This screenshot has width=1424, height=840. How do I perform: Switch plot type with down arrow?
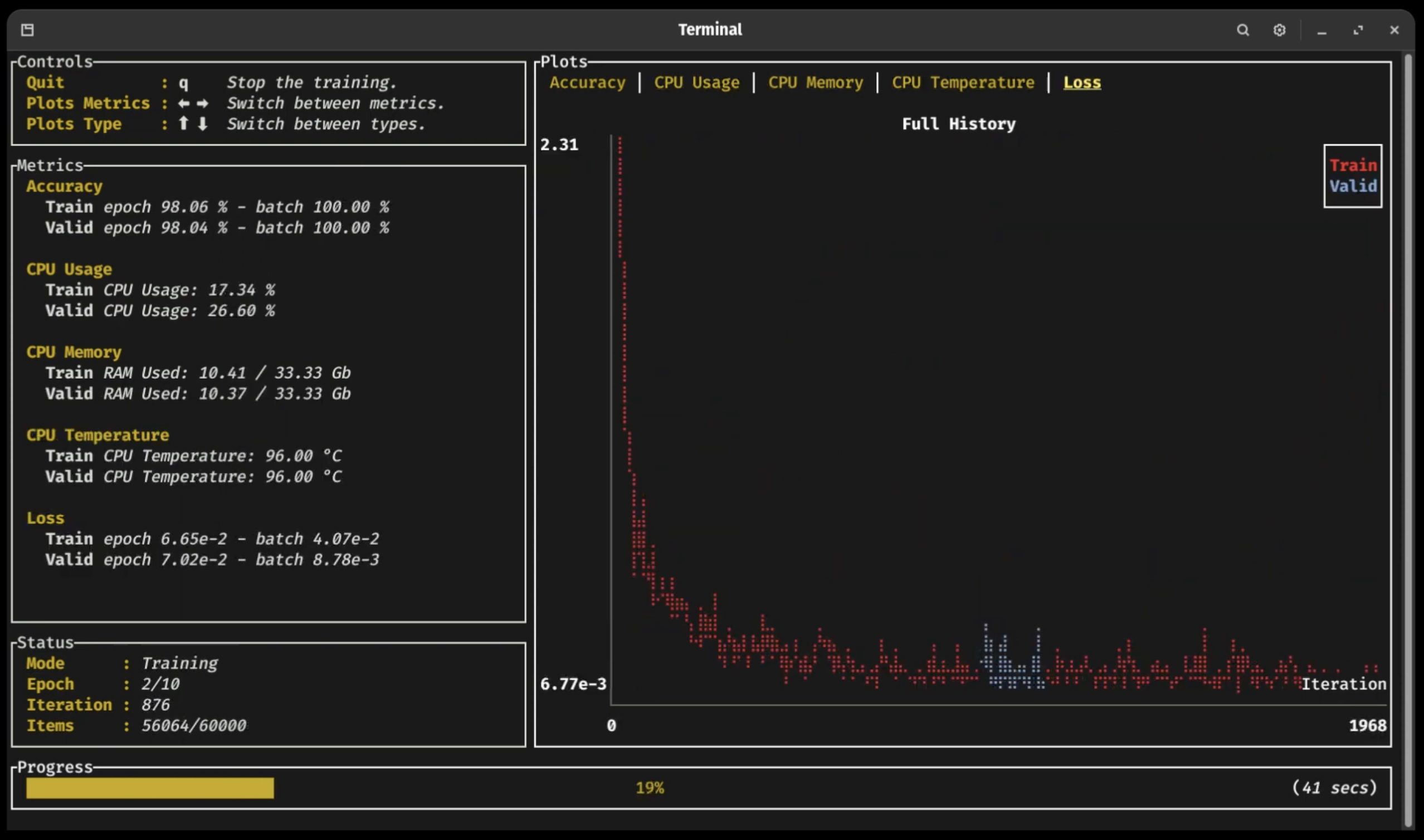[201, 123]
